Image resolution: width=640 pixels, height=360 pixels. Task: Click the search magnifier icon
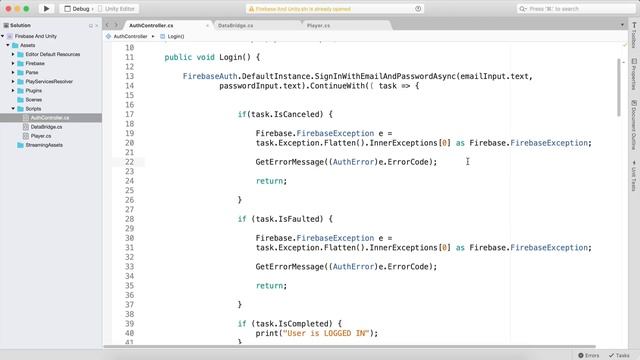(x=522, y=9)
